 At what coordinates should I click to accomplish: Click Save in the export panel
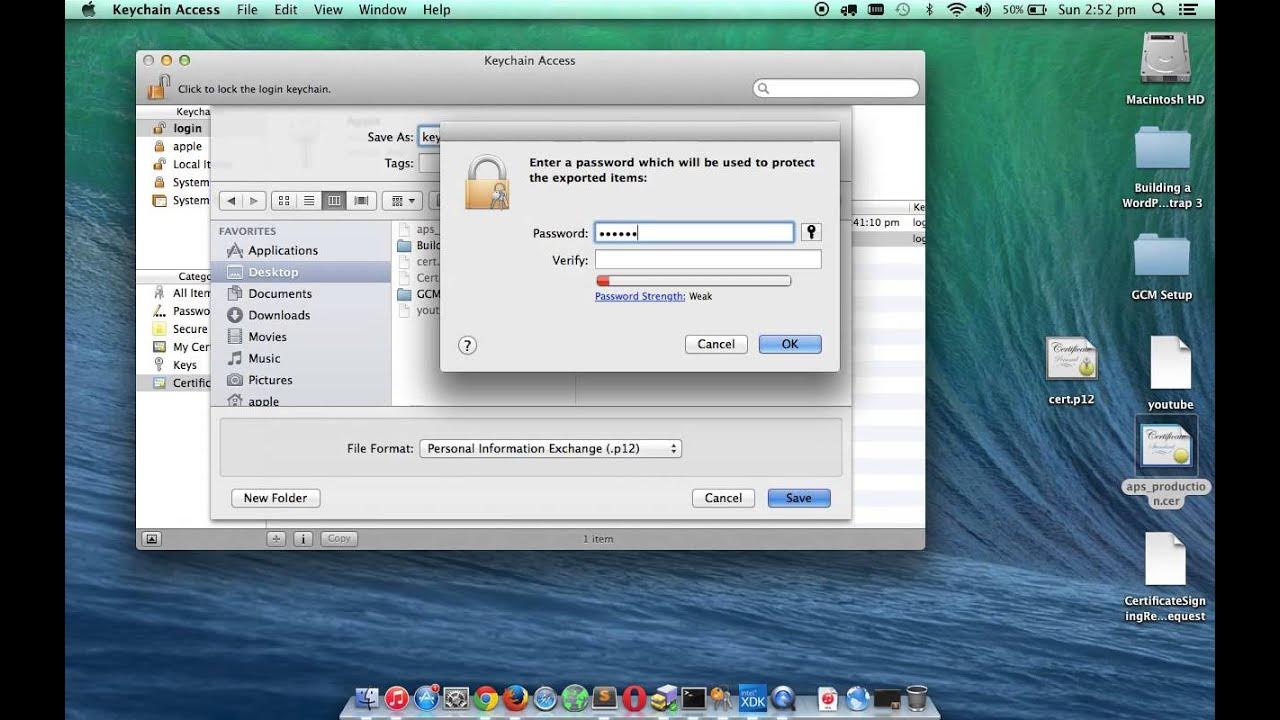[799, 498]
